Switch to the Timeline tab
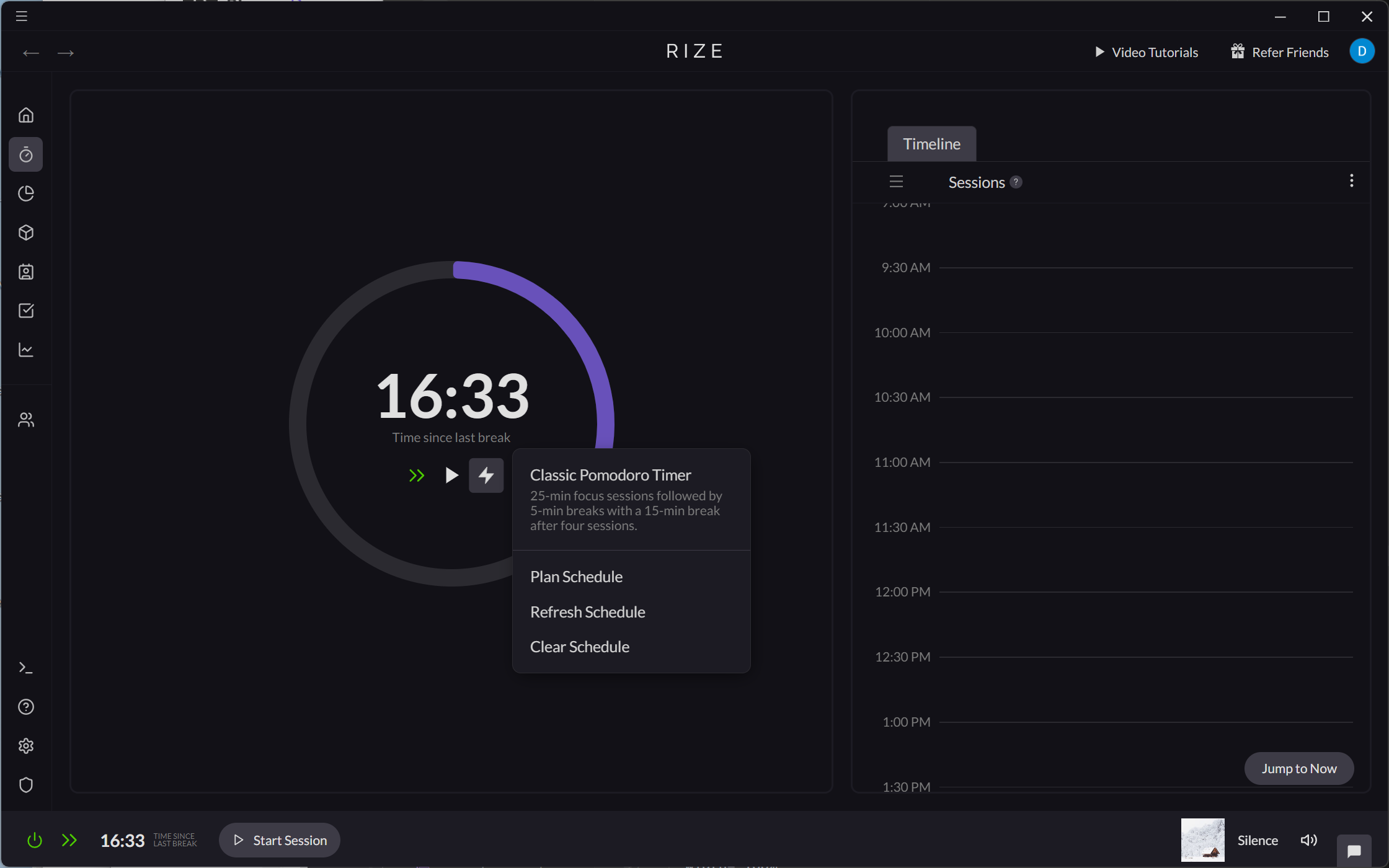The image size is (1389, 868). click(931, 143)
